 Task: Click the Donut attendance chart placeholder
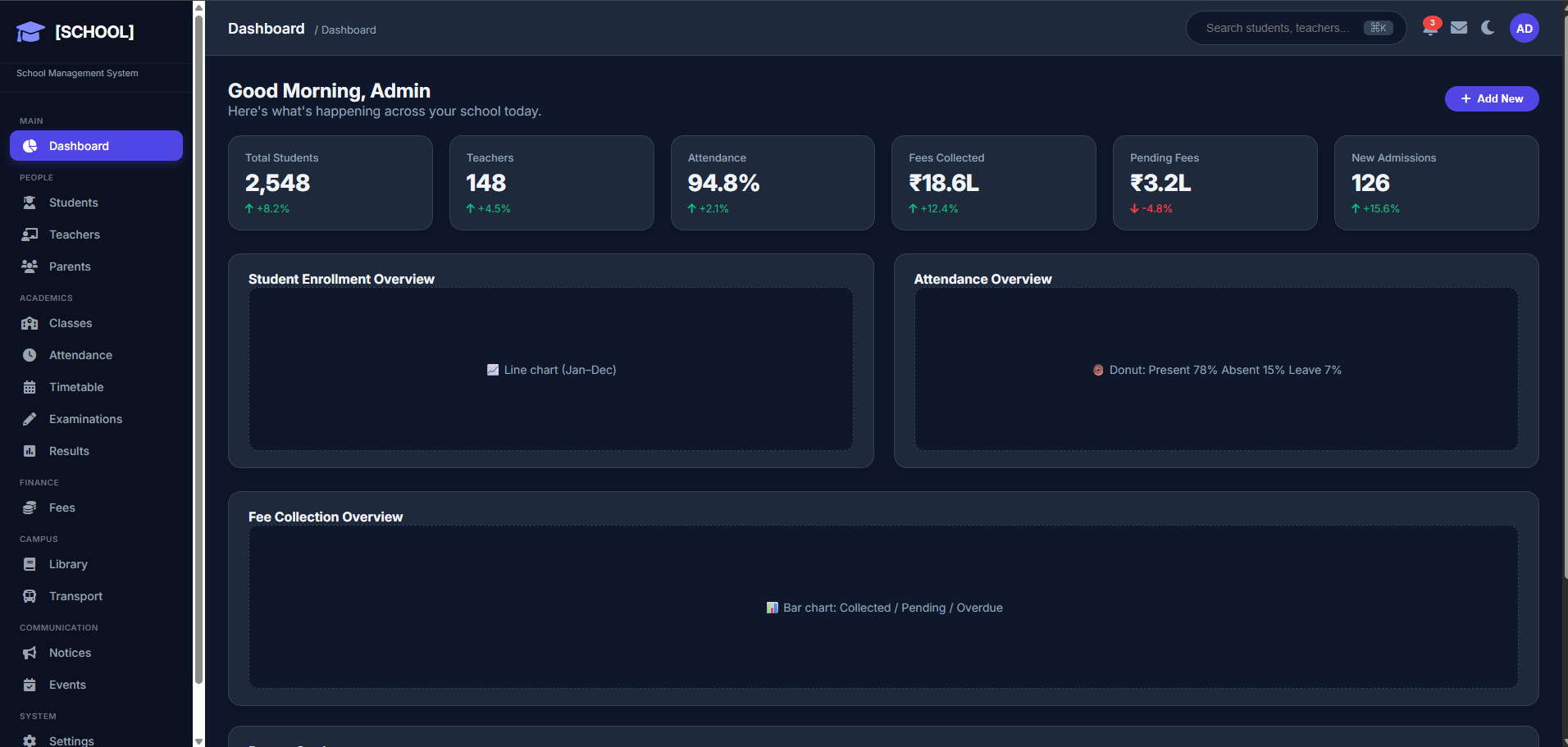[1216, 369]
